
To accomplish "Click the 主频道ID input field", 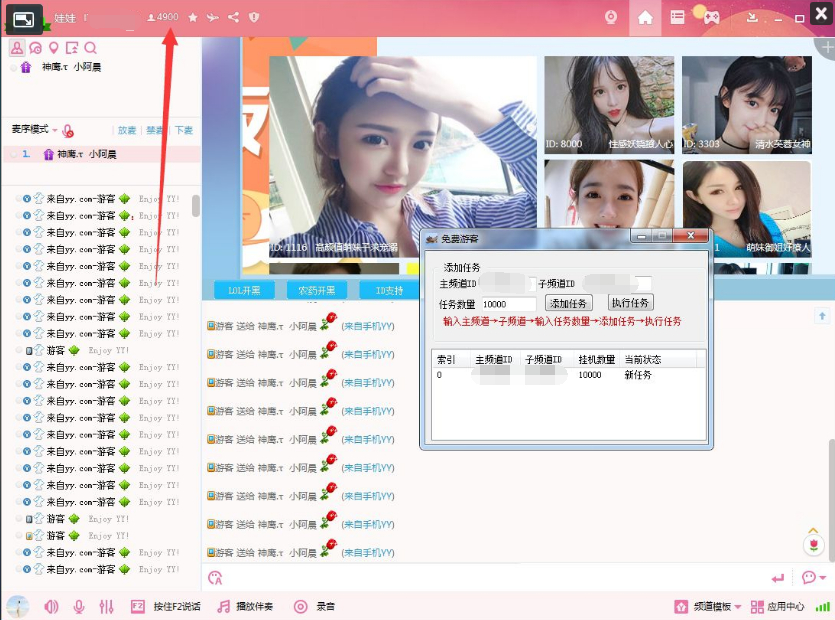I will [506, 283].
